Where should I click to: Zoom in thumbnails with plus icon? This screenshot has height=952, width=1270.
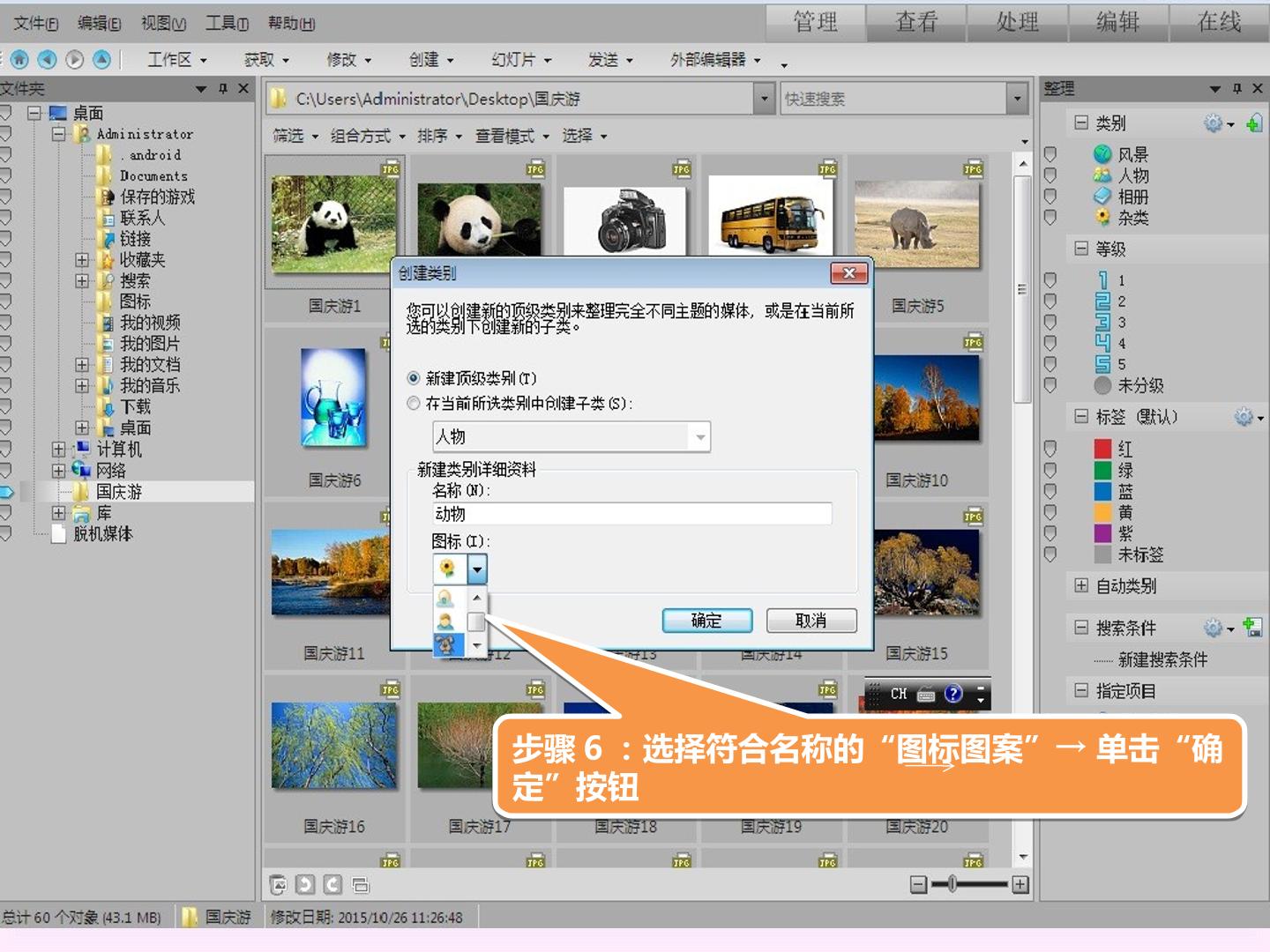1020,884
